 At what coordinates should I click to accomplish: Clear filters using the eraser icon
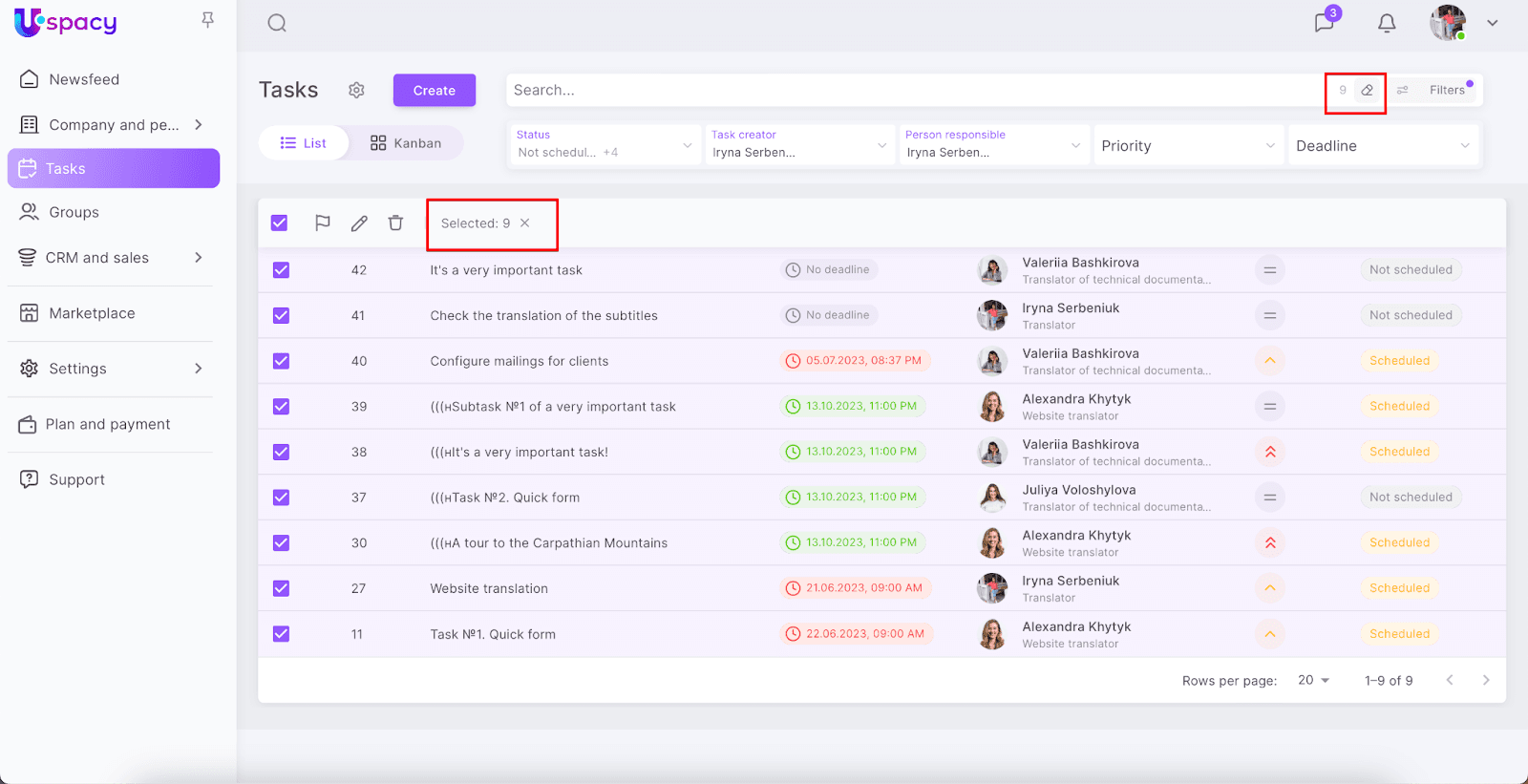(x=1368, y=90)
